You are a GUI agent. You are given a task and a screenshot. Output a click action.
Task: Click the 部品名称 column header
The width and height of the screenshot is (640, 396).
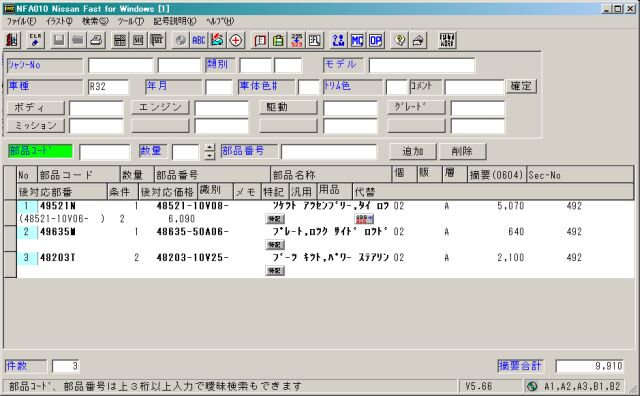pos(331,175)
